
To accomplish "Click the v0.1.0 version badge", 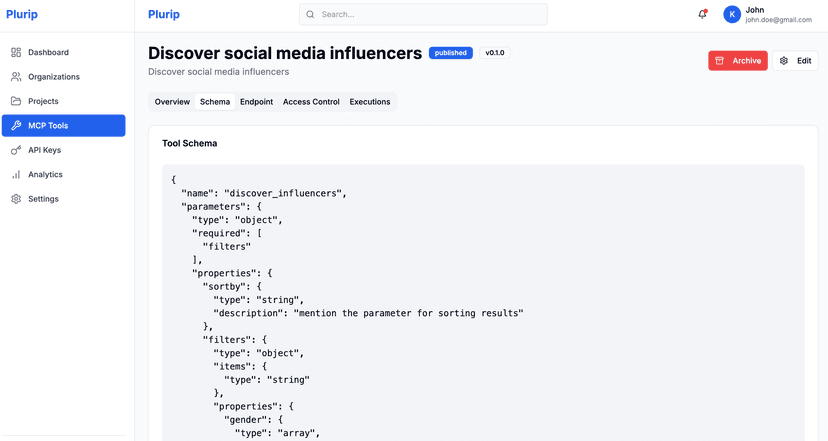I will point(495,53).
